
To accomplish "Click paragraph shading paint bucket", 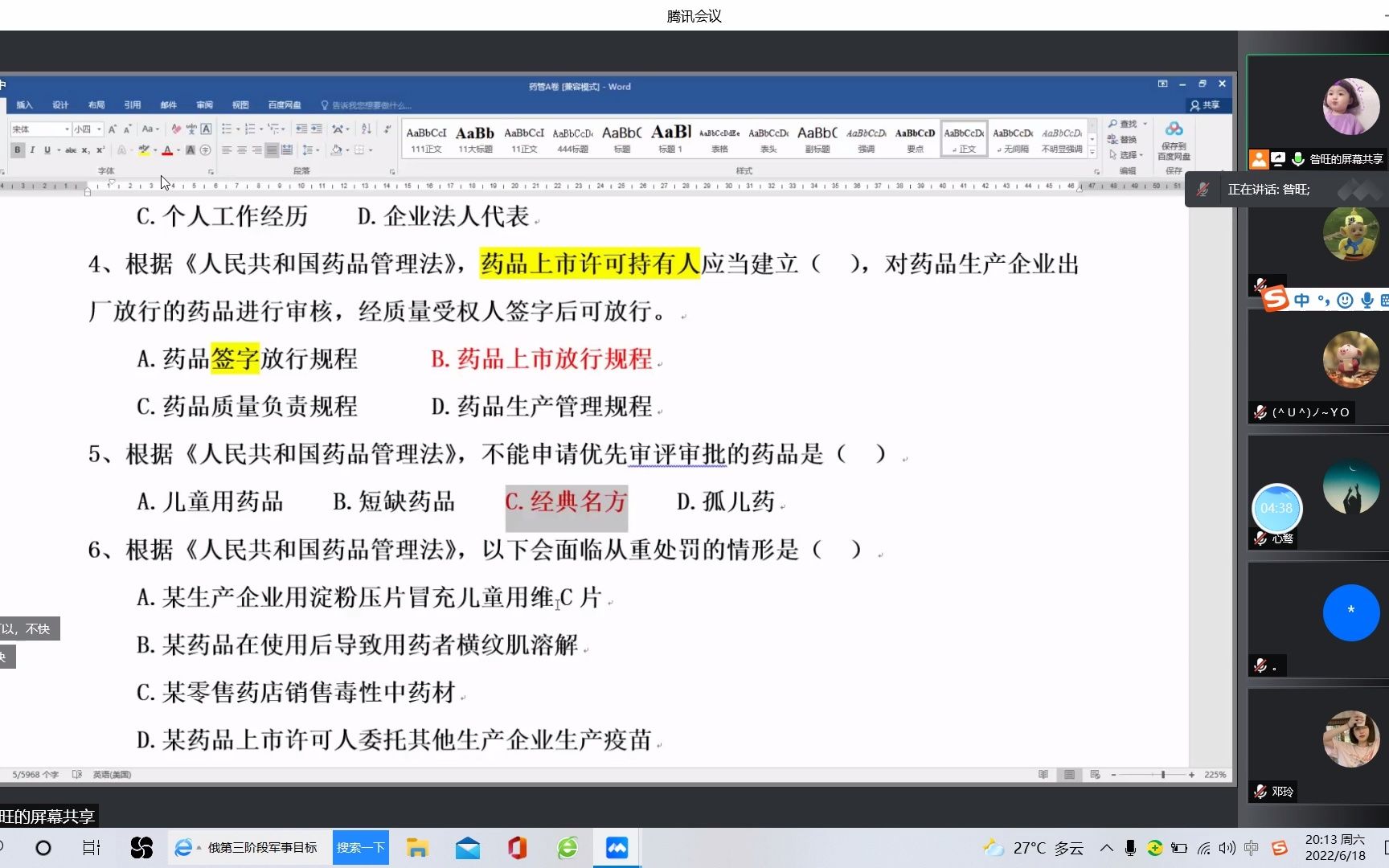I will 337,150.
